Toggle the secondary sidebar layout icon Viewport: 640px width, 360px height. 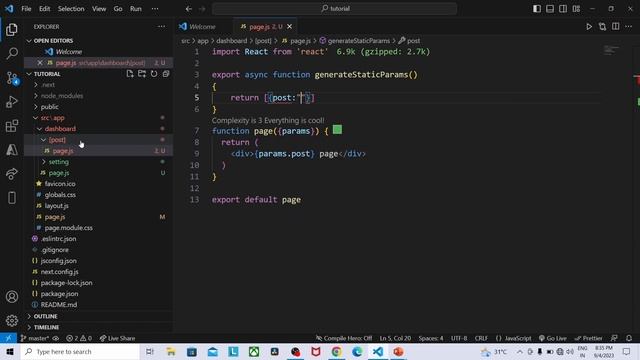point(563,9)
